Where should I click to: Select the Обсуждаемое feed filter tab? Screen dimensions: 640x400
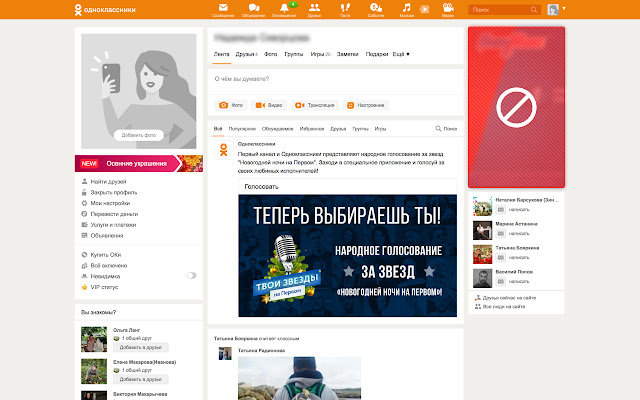coord(277,129)
